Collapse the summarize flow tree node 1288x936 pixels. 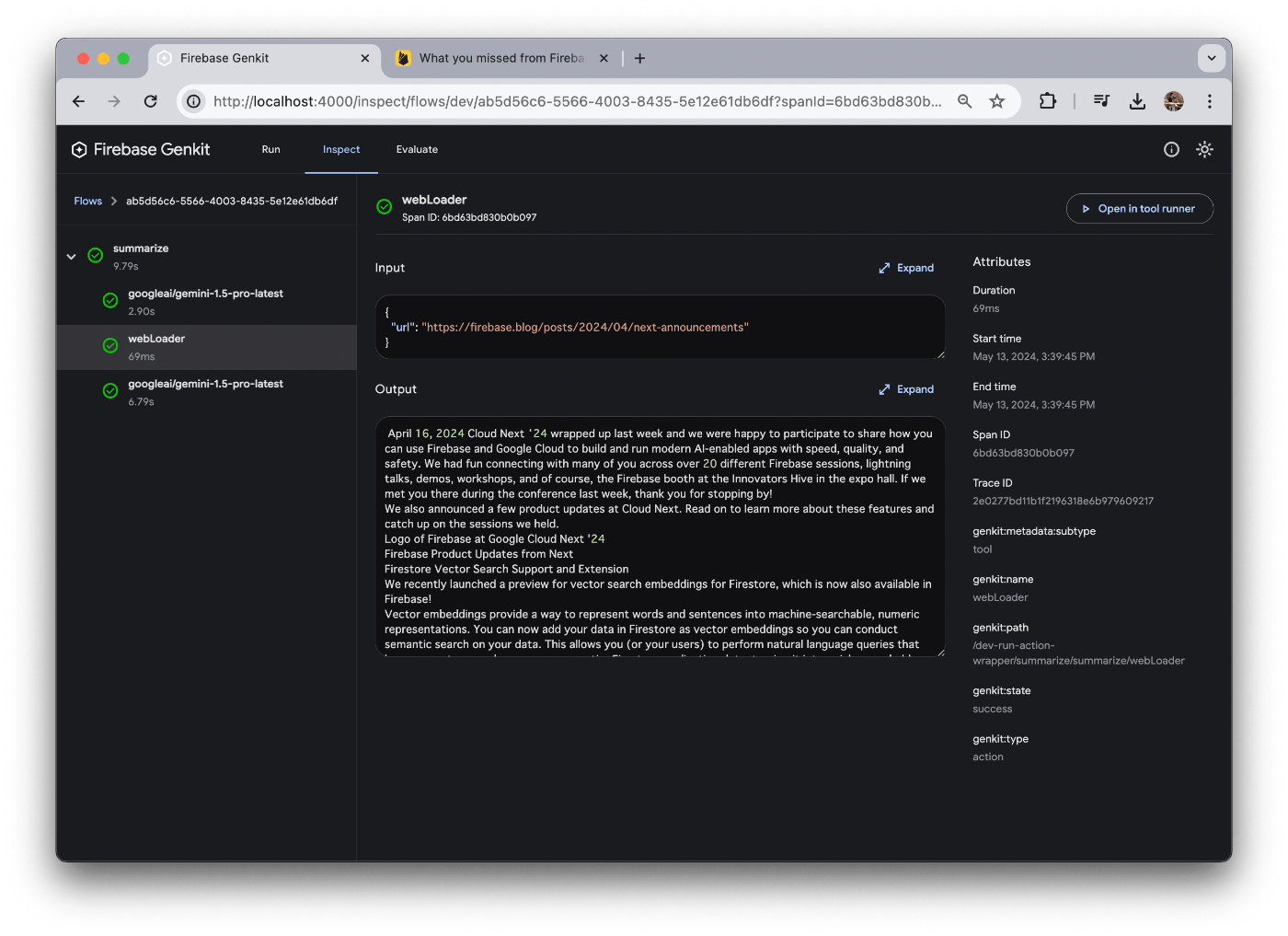(x=71, y=257)
